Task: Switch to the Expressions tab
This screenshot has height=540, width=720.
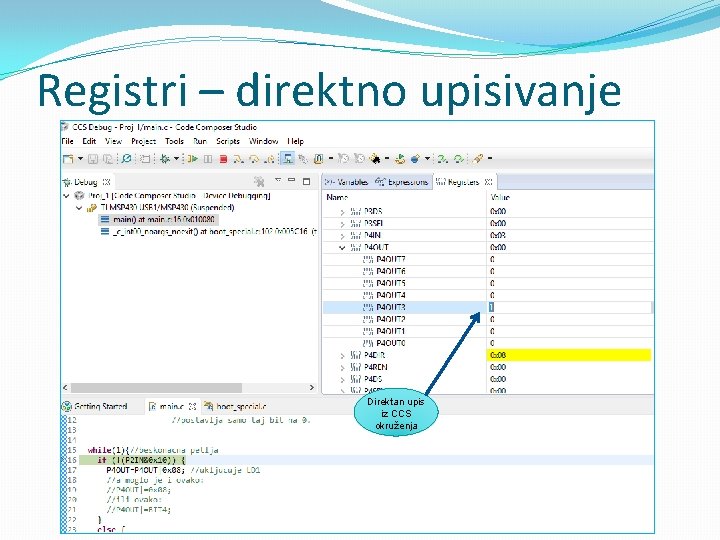Action: tap(402, 182)
